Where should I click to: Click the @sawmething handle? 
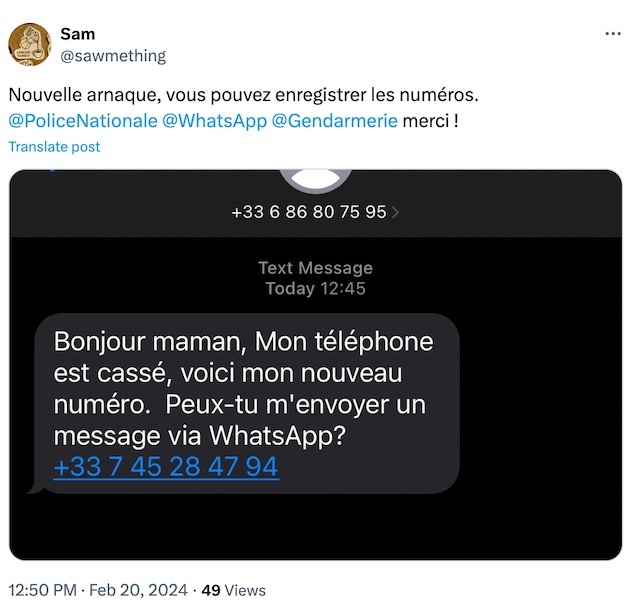[113, 56]
